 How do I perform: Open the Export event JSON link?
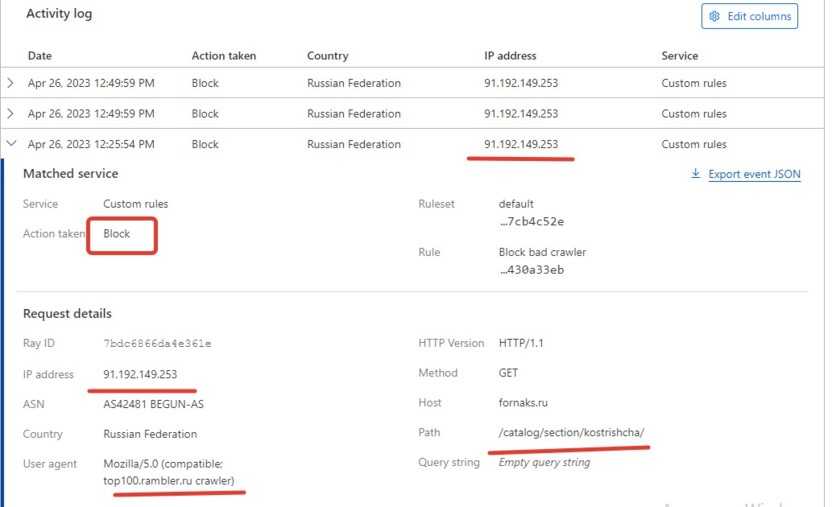coord(754,174)
